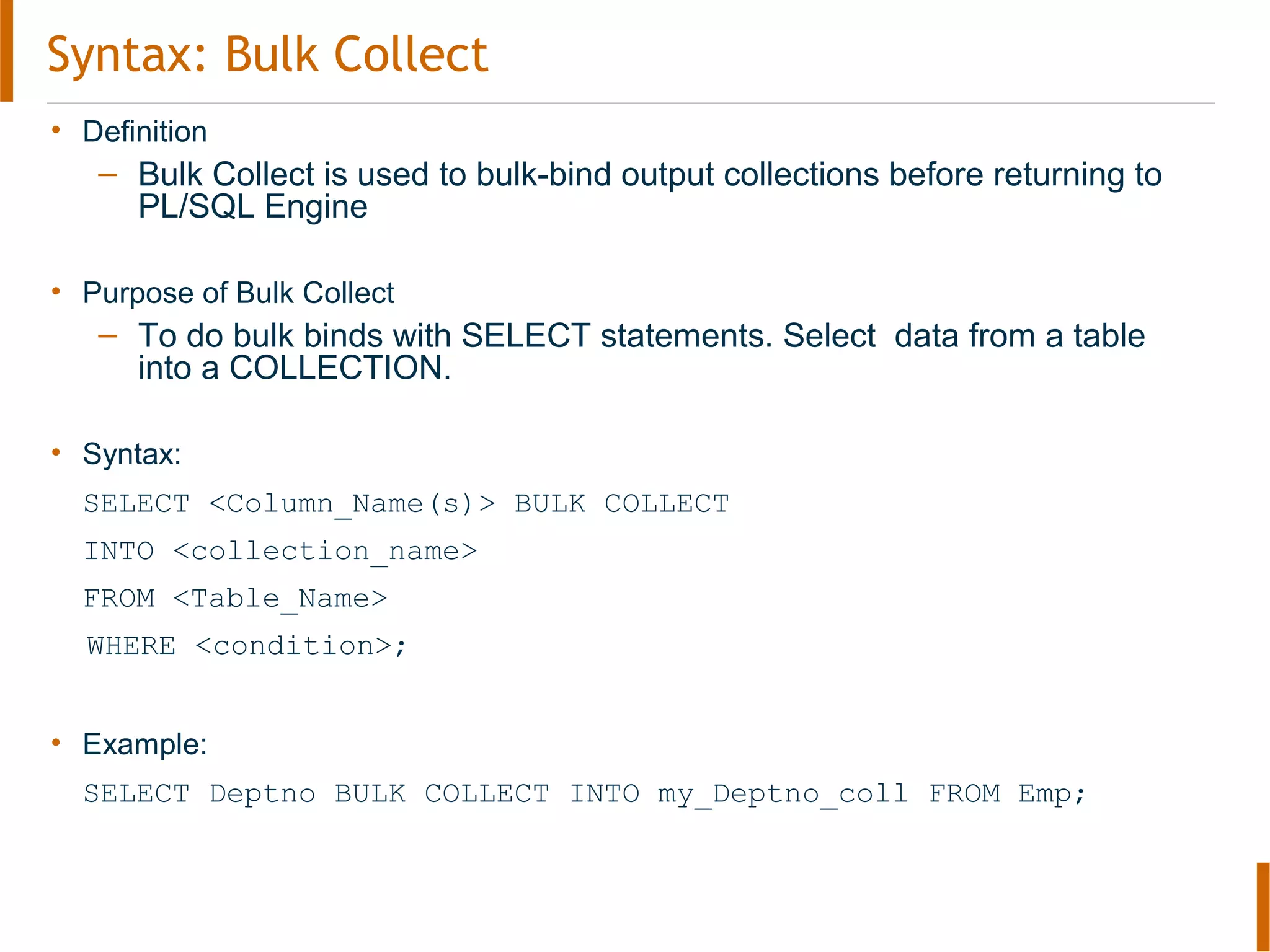Click my_Deptno_coll in the example statement

tap(783, 795)
